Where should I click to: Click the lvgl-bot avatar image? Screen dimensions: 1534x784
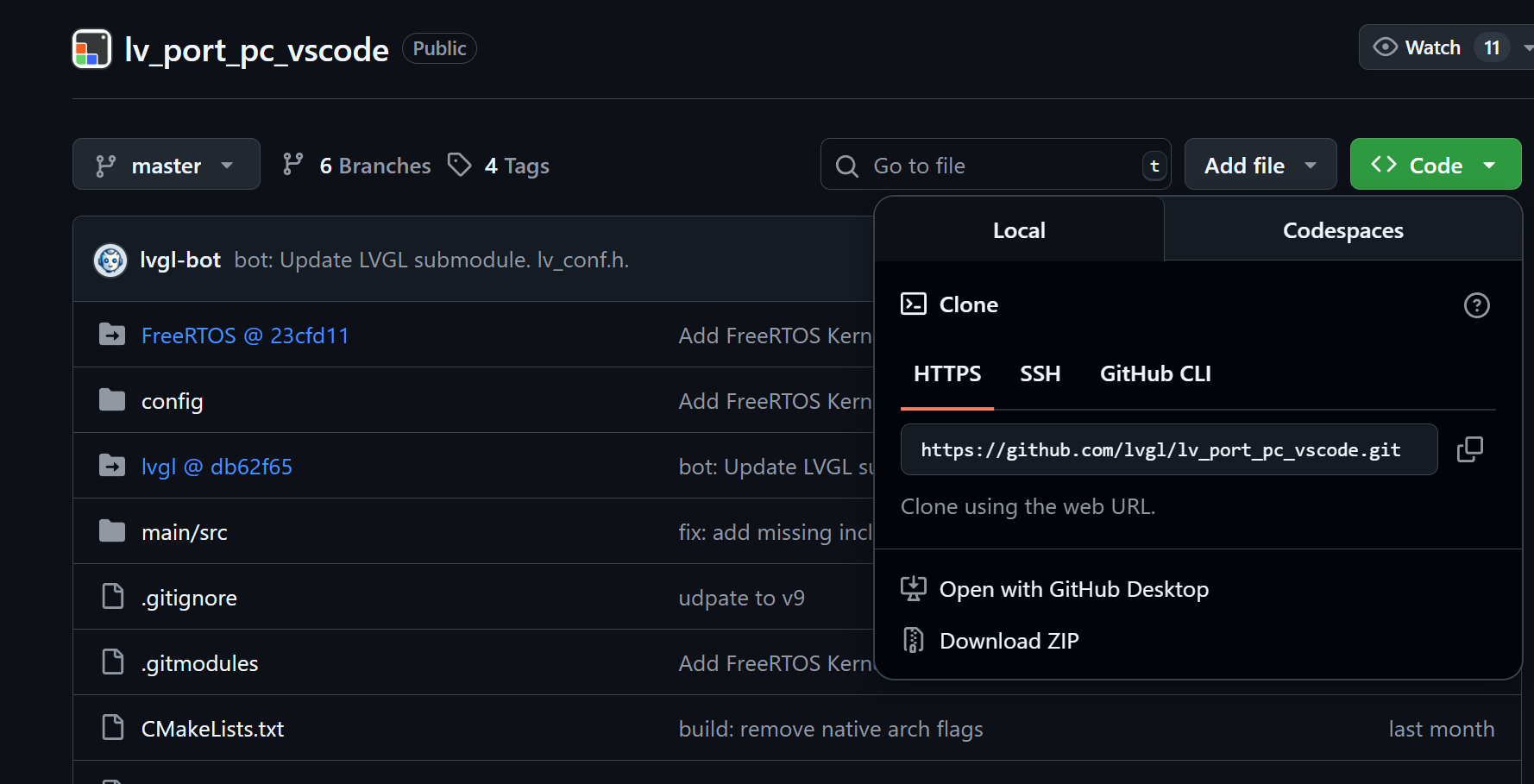[110, 260]
